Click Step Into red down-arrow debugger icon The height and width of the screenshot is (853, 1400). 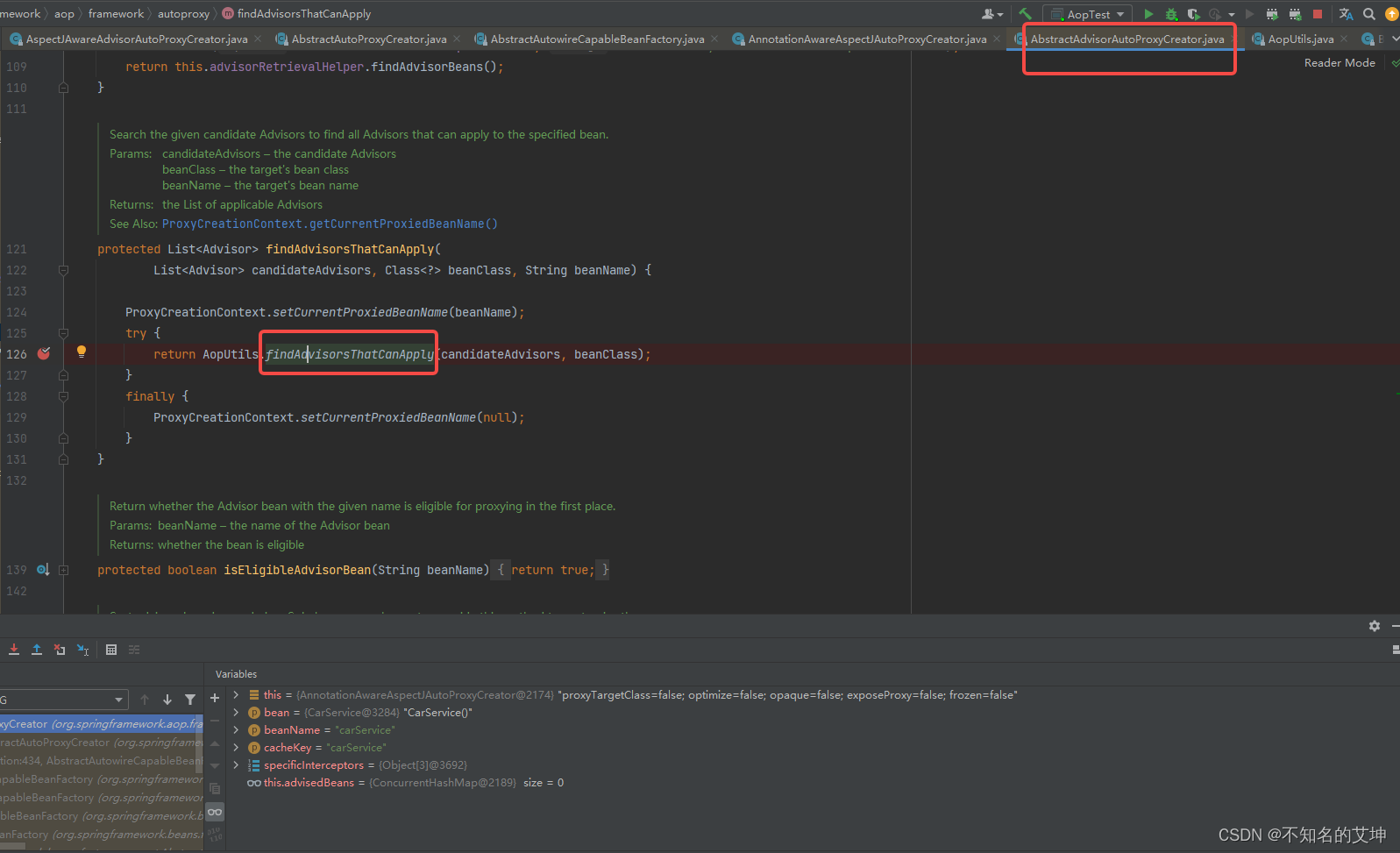tap(14, 650)
